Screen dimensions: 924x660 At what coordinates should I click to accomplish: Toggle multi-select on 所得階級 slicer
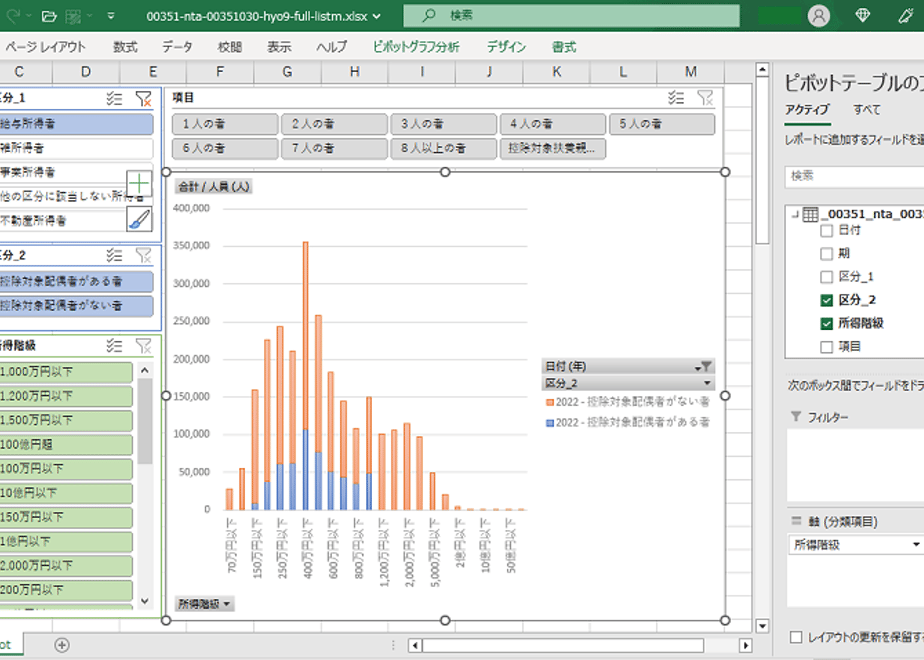114,345
